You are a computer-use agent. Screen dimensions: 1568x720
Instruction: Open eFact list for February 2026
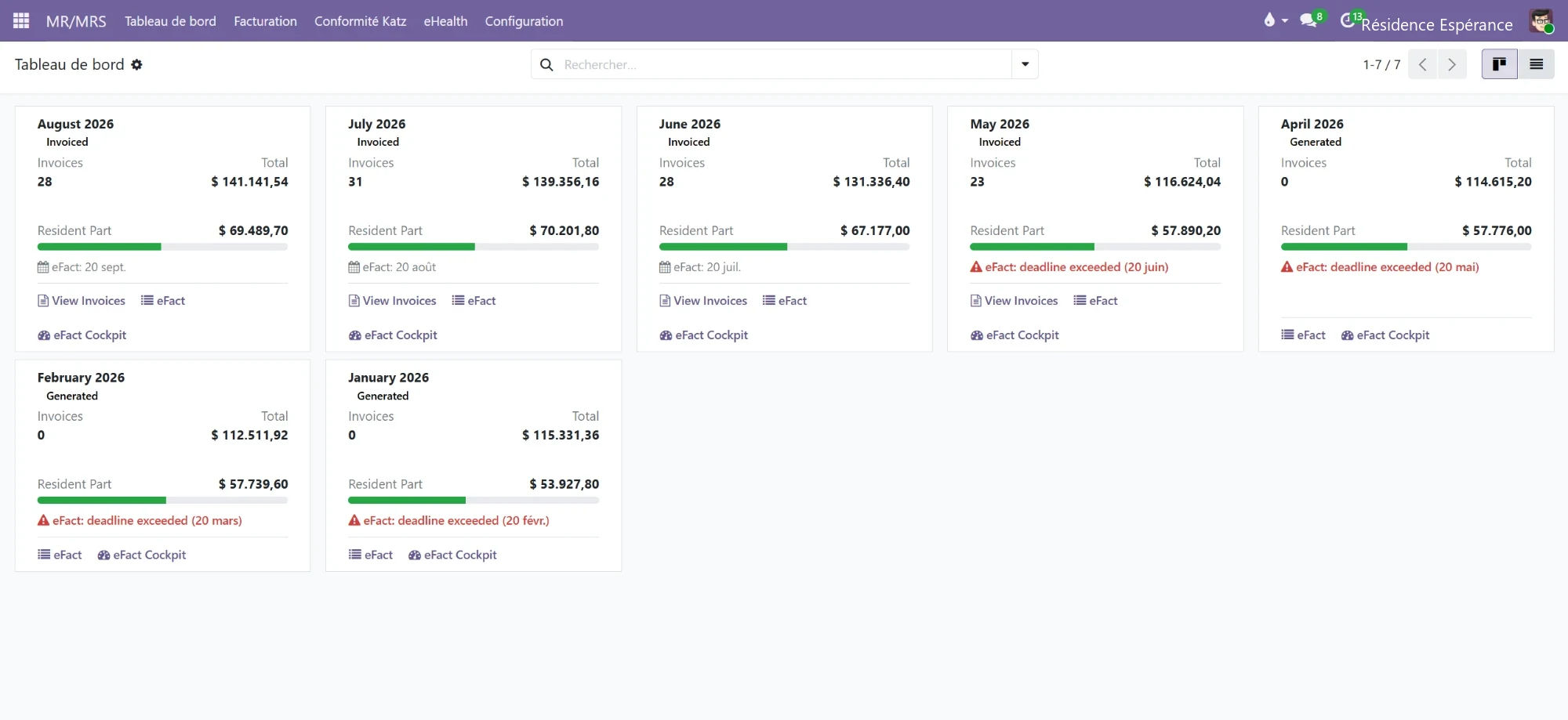60,555
